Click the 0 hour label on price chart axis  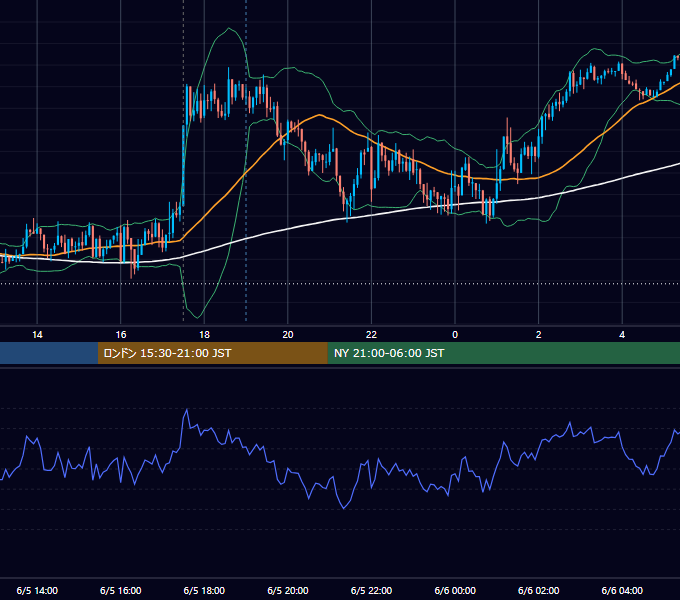pos(455,335)
